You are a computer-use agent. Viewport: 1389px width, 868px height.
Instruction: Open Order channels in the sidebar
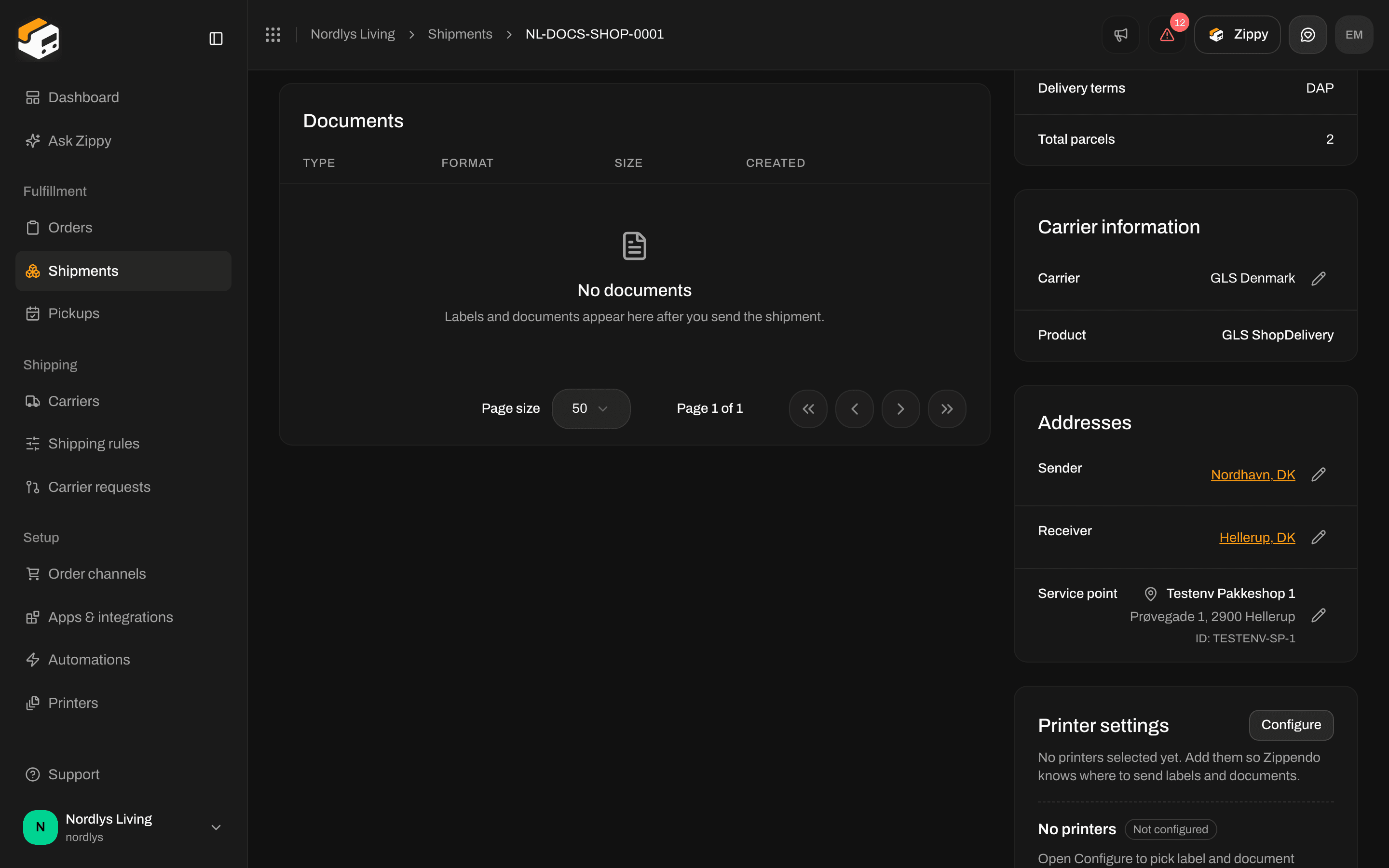tap(123, 574)
